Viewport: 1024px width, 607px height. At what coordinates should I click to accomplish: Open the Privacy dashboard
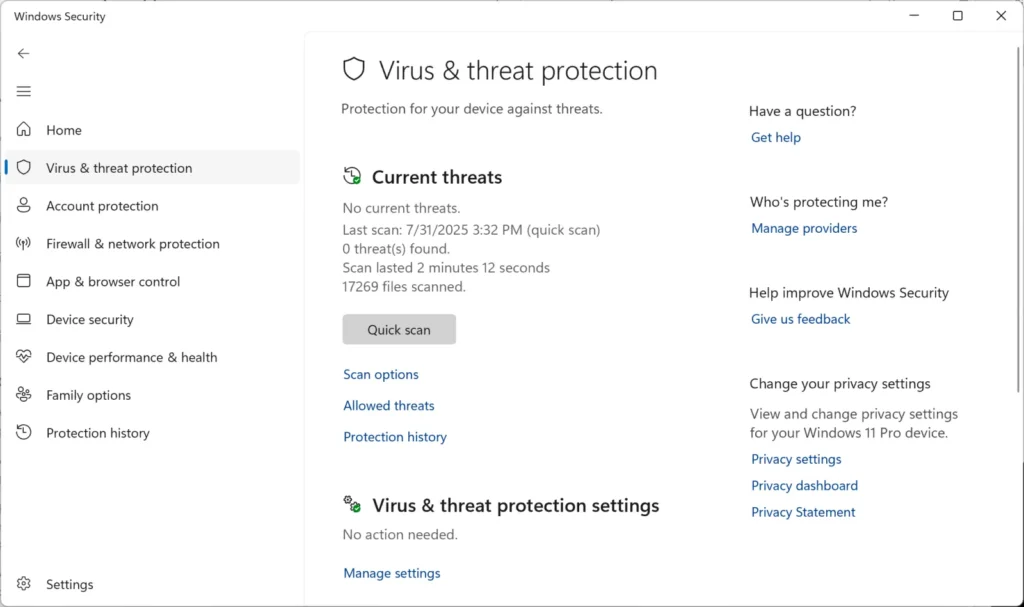pyautogui.click(x=804, y=485)
